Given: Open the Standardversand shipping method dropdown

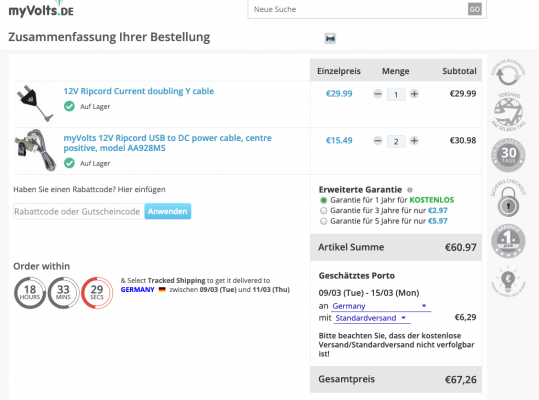Looking at the screenshot, I should [373, 318].
